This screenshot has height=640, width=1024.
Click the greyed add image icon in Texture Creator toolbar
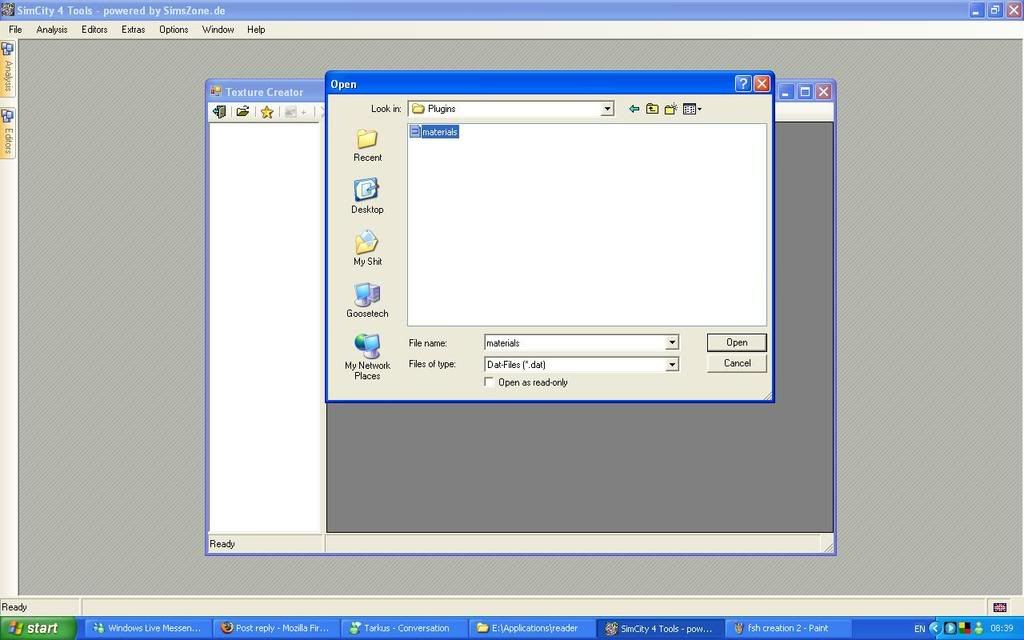coord(291,112)
